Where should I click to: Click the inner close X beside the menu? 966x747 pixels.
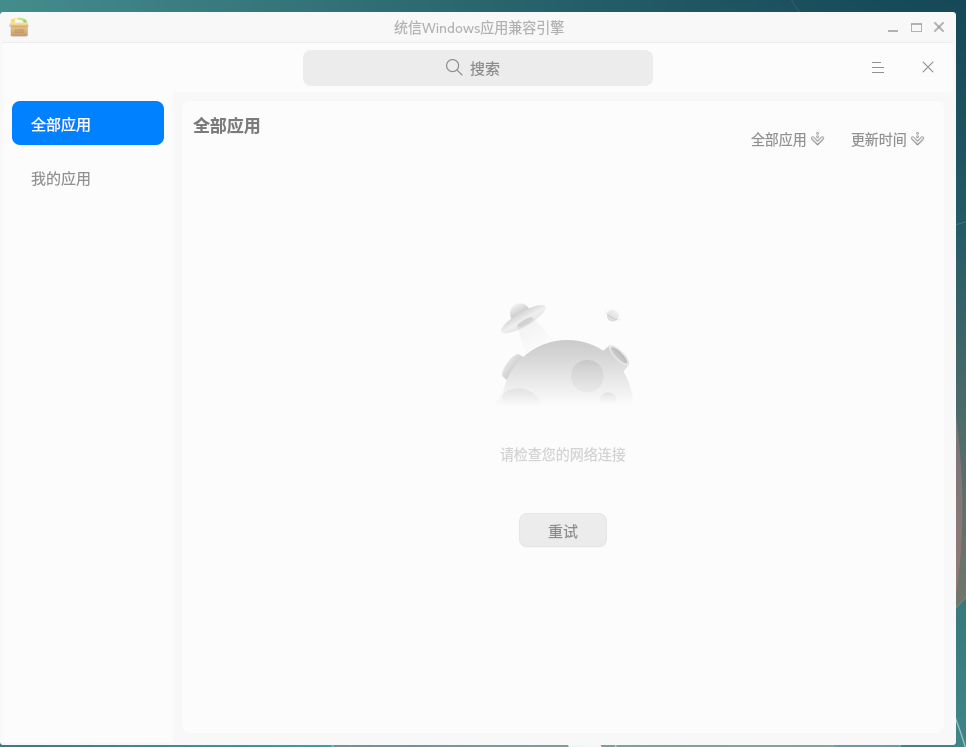(928, 67)
